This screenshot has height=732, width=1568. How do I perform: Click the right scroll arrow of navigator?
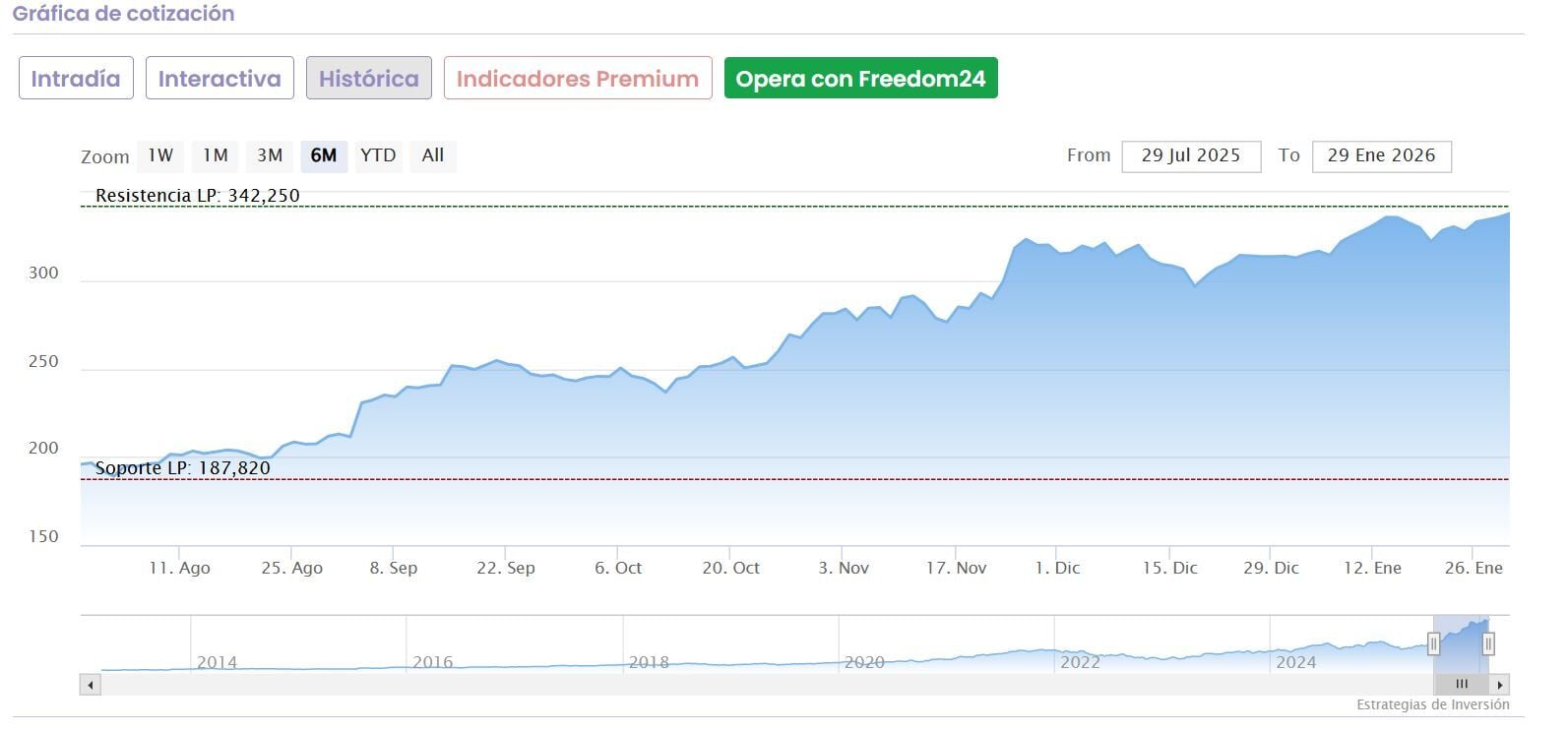point(1500,685)
